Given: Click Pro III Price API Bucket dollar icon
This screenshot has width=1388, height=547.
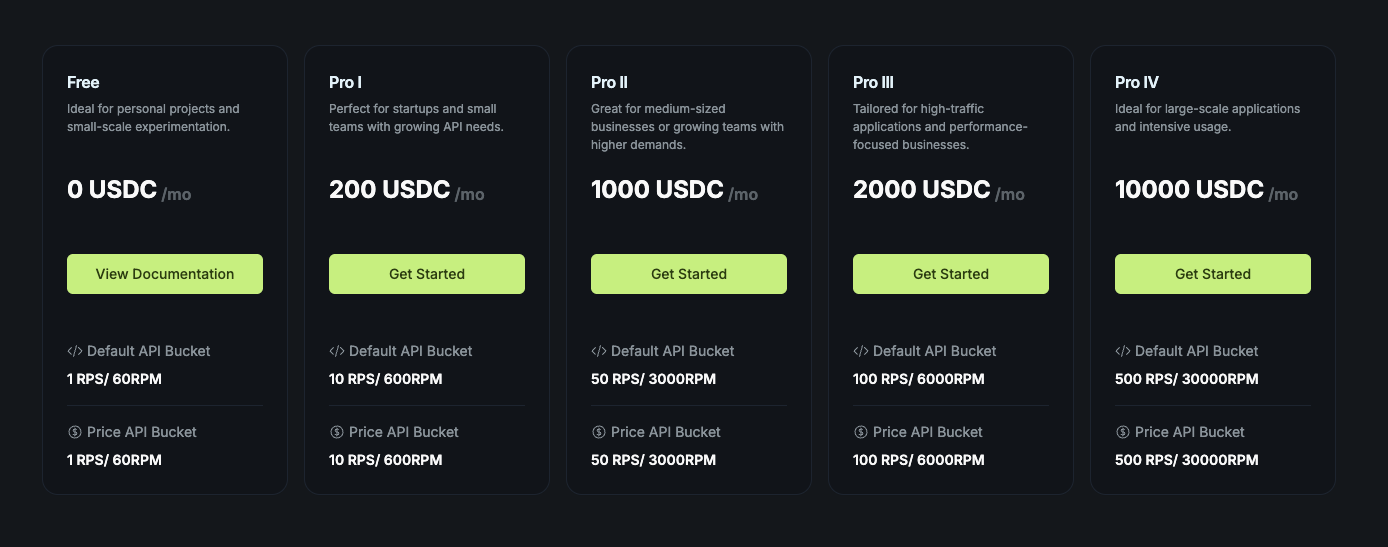Looking at the screenshot, I should pyautogui.click(x=860, y=432).
